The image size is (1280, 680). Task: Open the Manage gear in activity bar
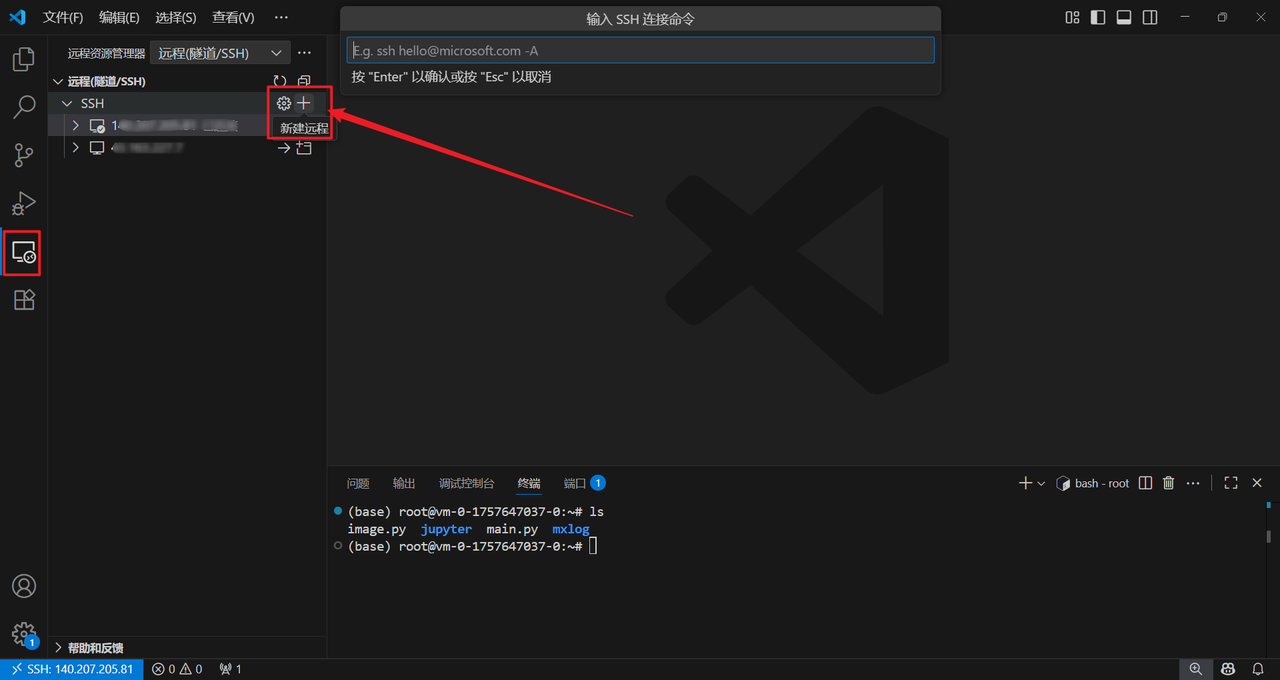pos(24,634)
